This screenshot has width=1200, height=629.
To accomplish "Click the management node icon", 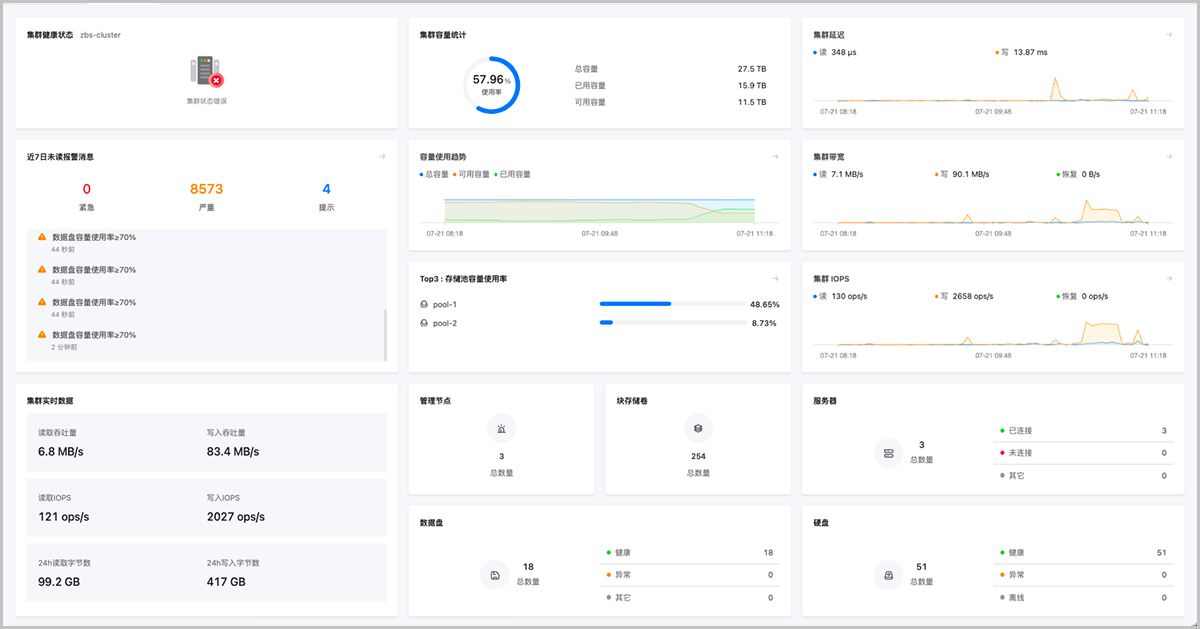I will [x=501, y=428].
